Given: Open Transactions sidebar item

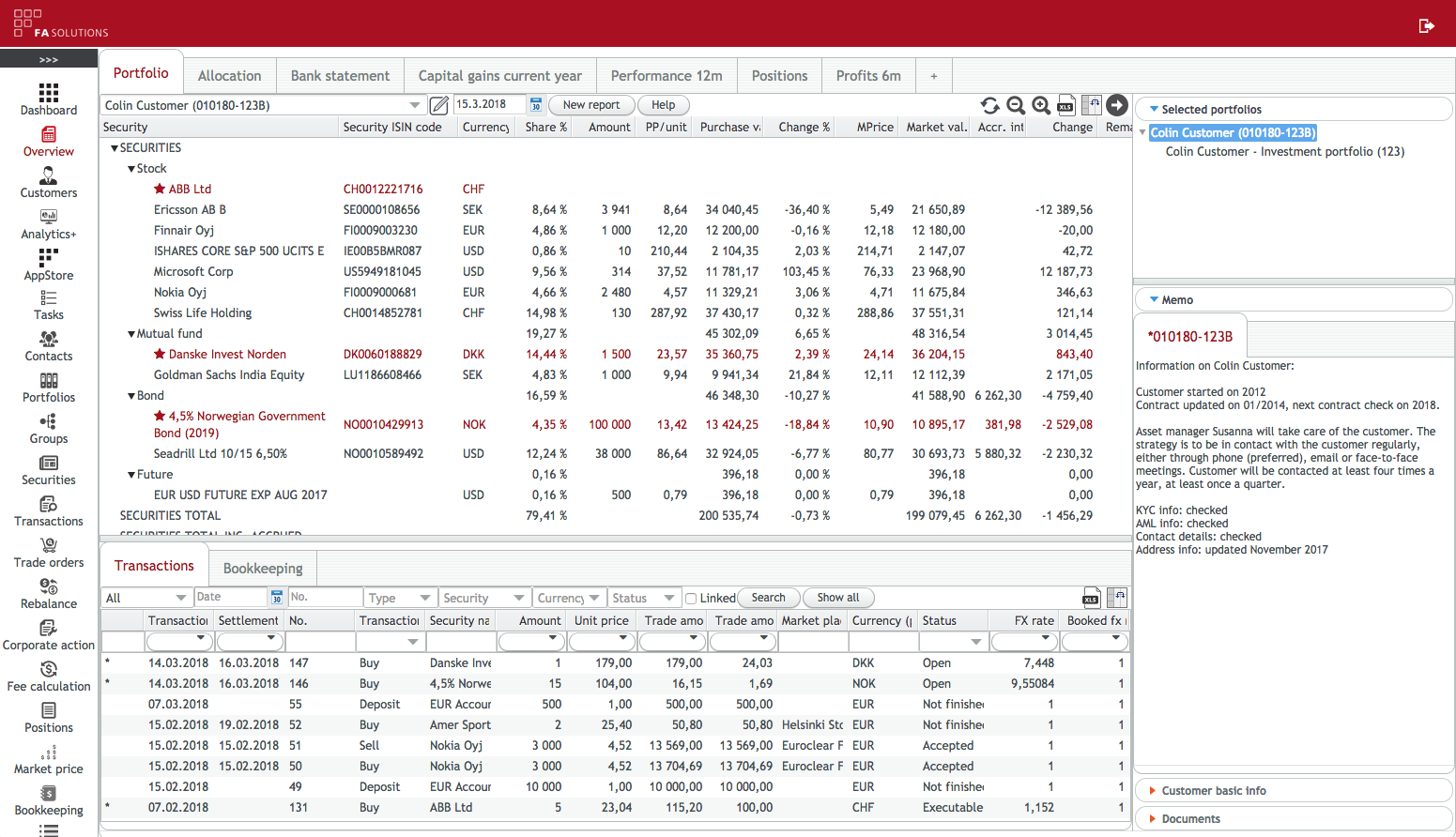Looking at the screenshot, I should click(49, 511).
